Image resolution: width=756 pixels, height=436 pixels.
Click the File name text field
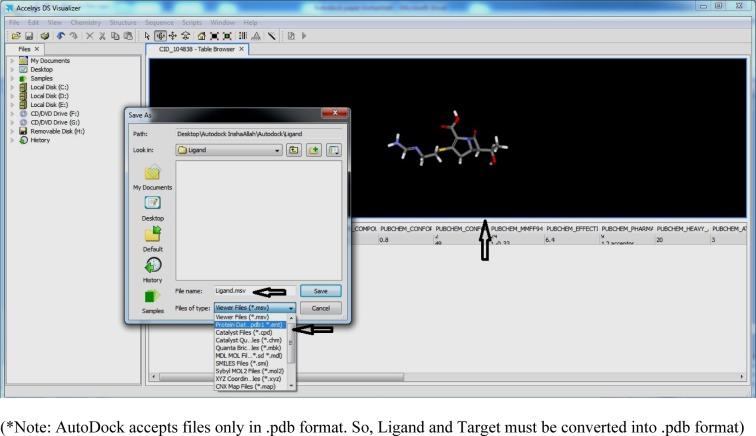[x=254, y=291]
